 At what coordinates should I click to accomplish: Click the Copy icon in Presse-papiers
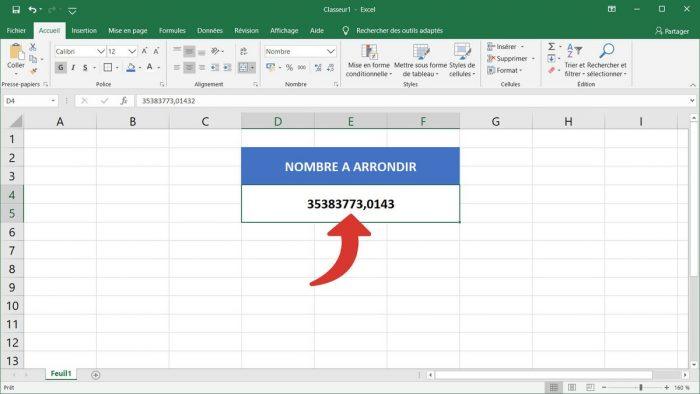point(33,59)
